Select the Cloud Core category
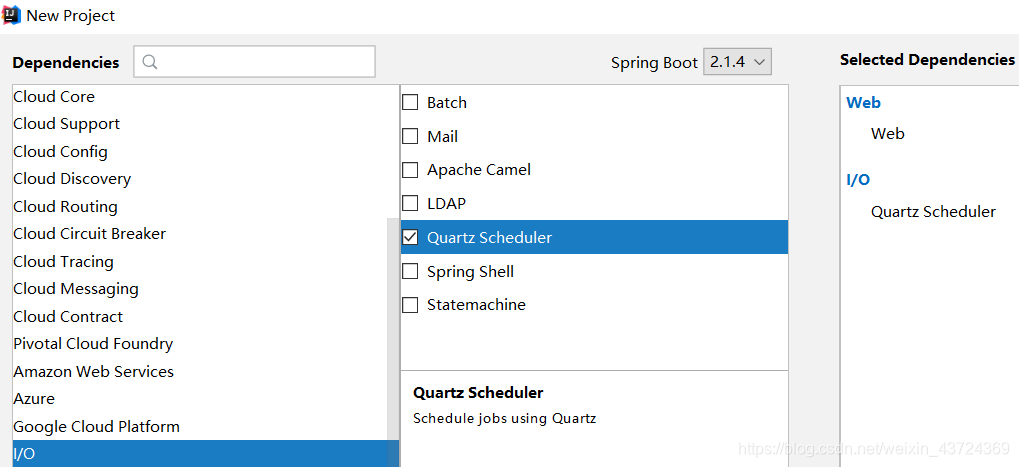Screen dimensions: 1019x467 coord(54,97)
